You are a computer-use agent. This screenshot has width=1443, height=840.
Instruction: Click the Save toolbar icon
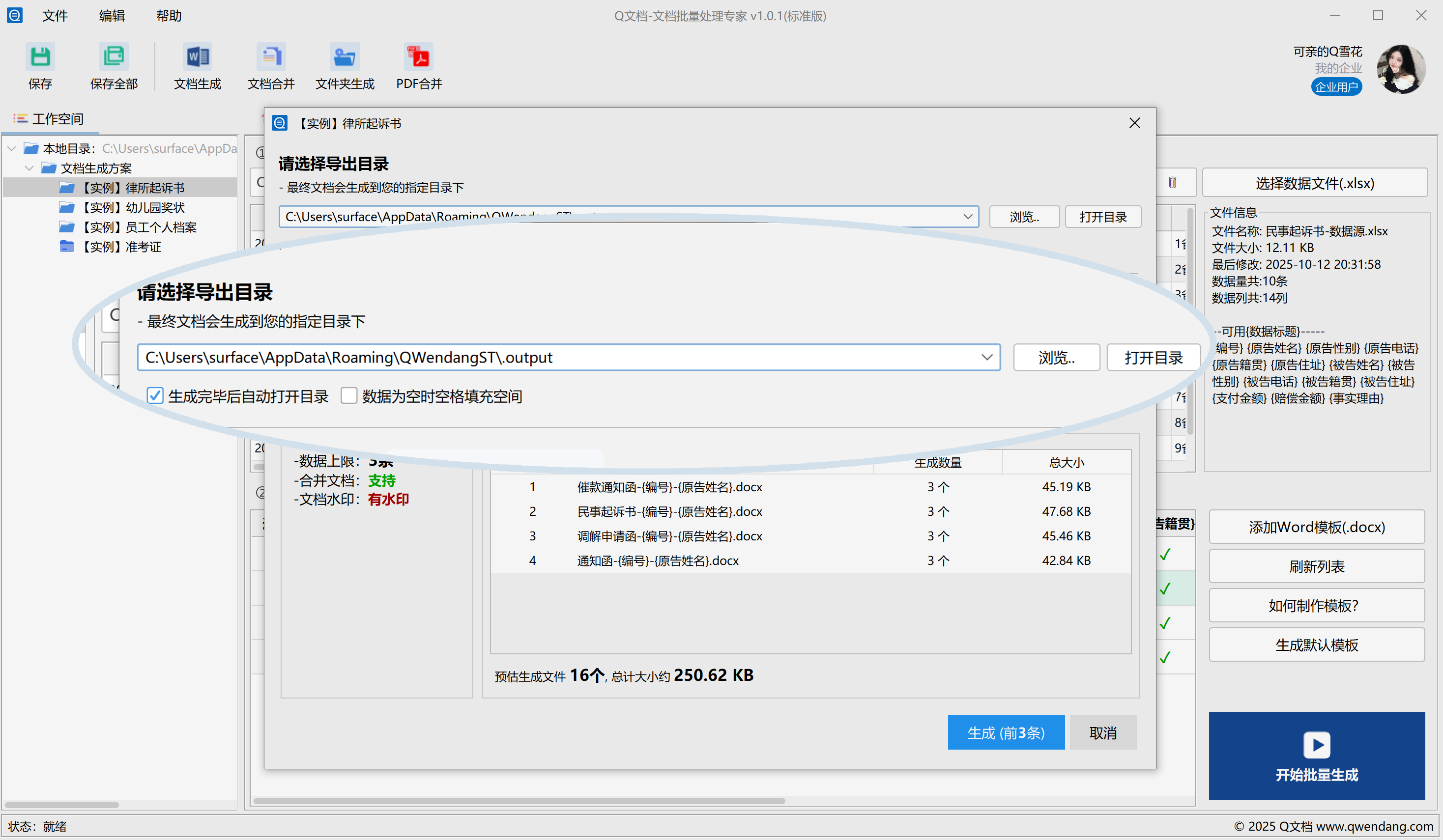40,57
